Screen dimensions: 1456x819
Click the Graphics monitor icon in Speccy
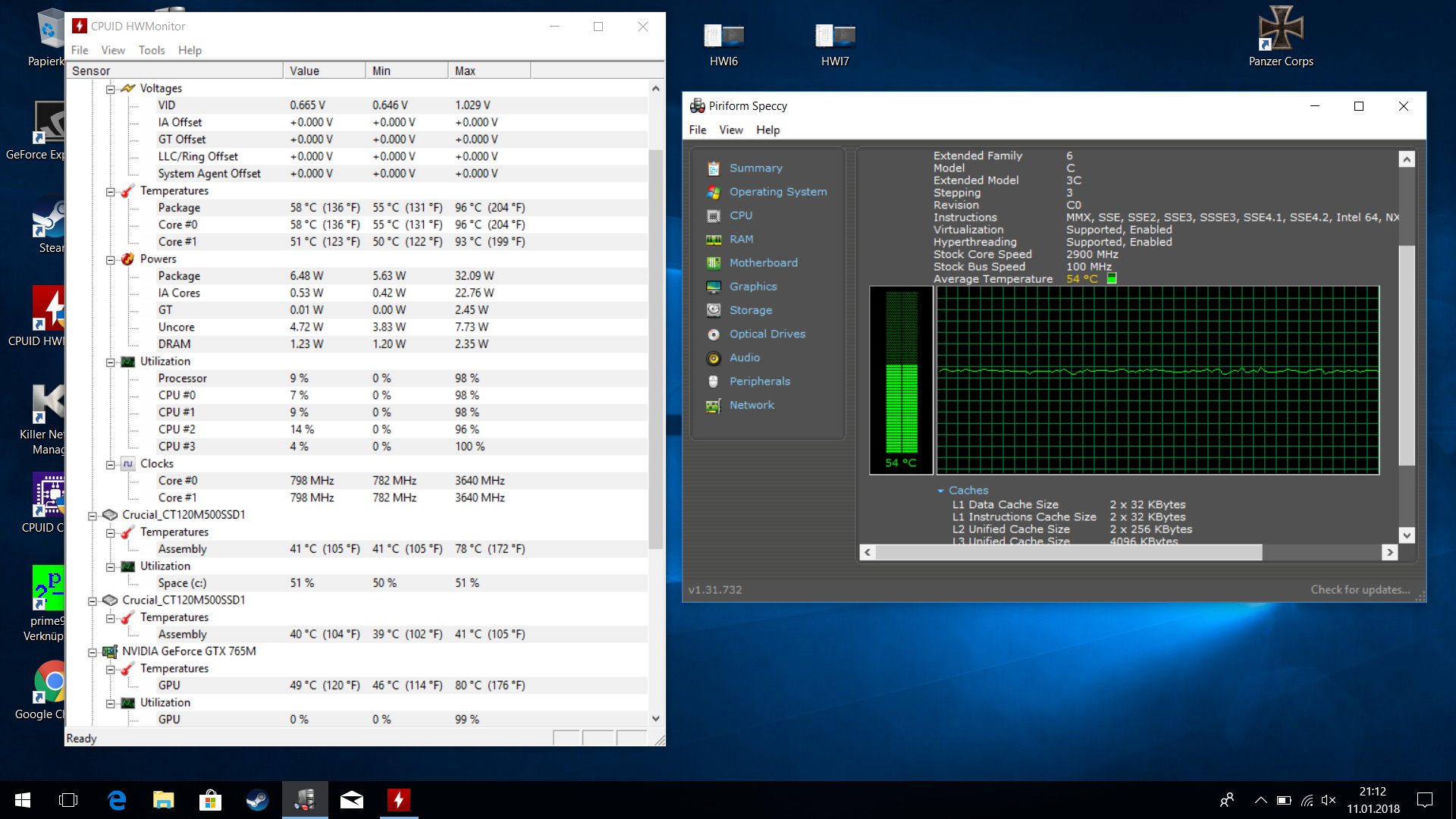[713, 287]
